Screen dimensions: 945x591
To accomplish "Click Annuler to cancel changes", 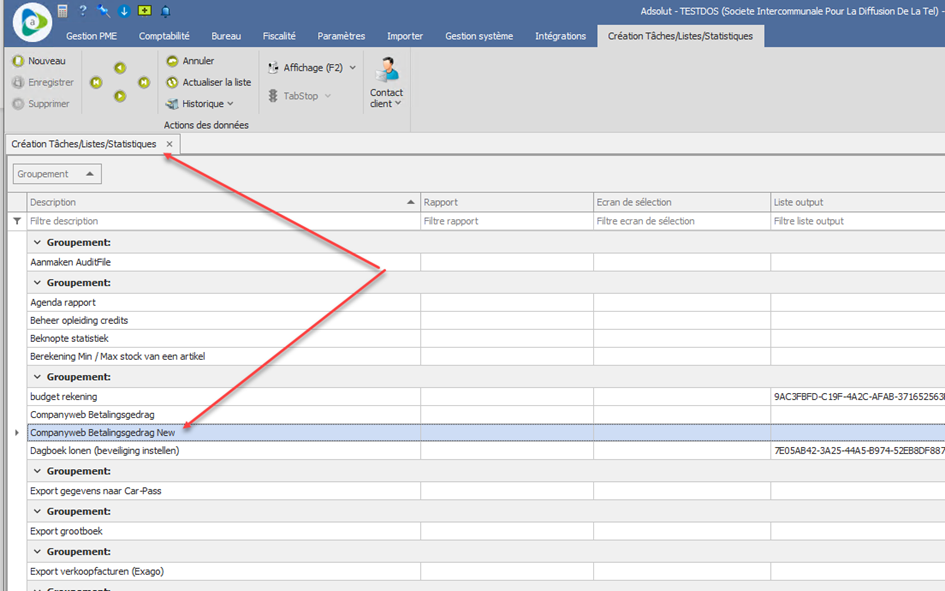I will [190, 61].
